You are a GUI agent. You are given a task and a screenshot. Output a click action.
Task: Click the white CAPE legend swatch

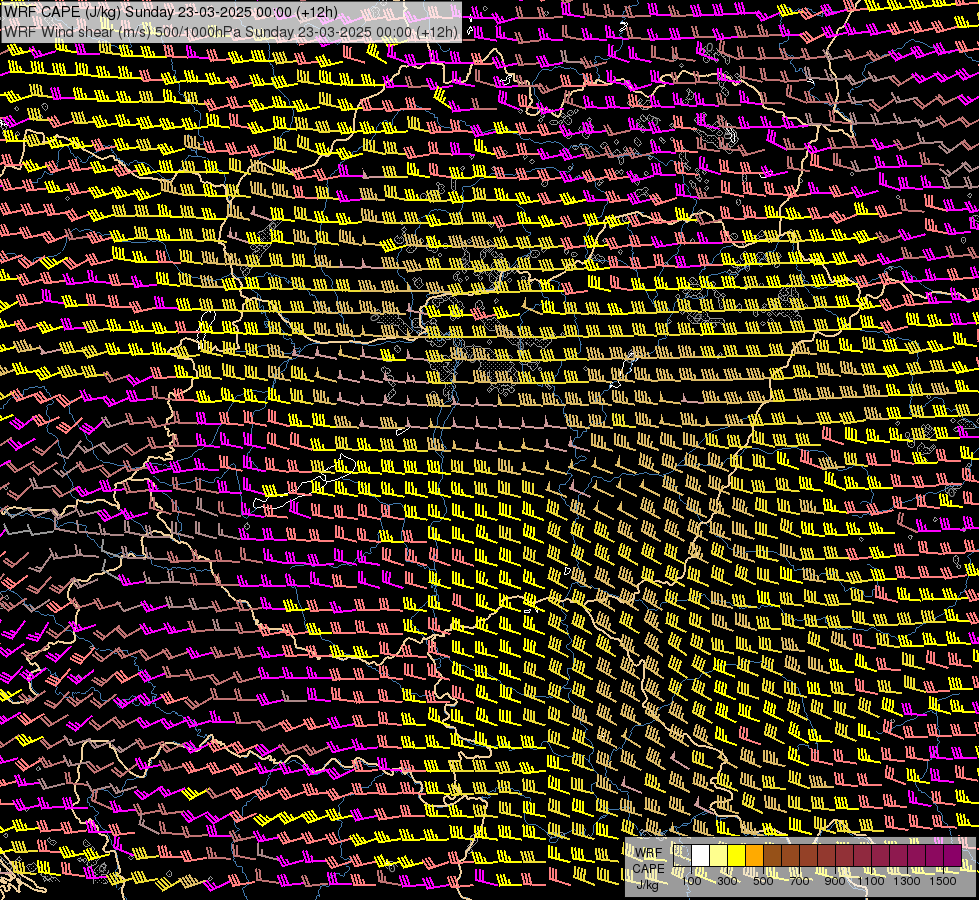click(701, 856)
